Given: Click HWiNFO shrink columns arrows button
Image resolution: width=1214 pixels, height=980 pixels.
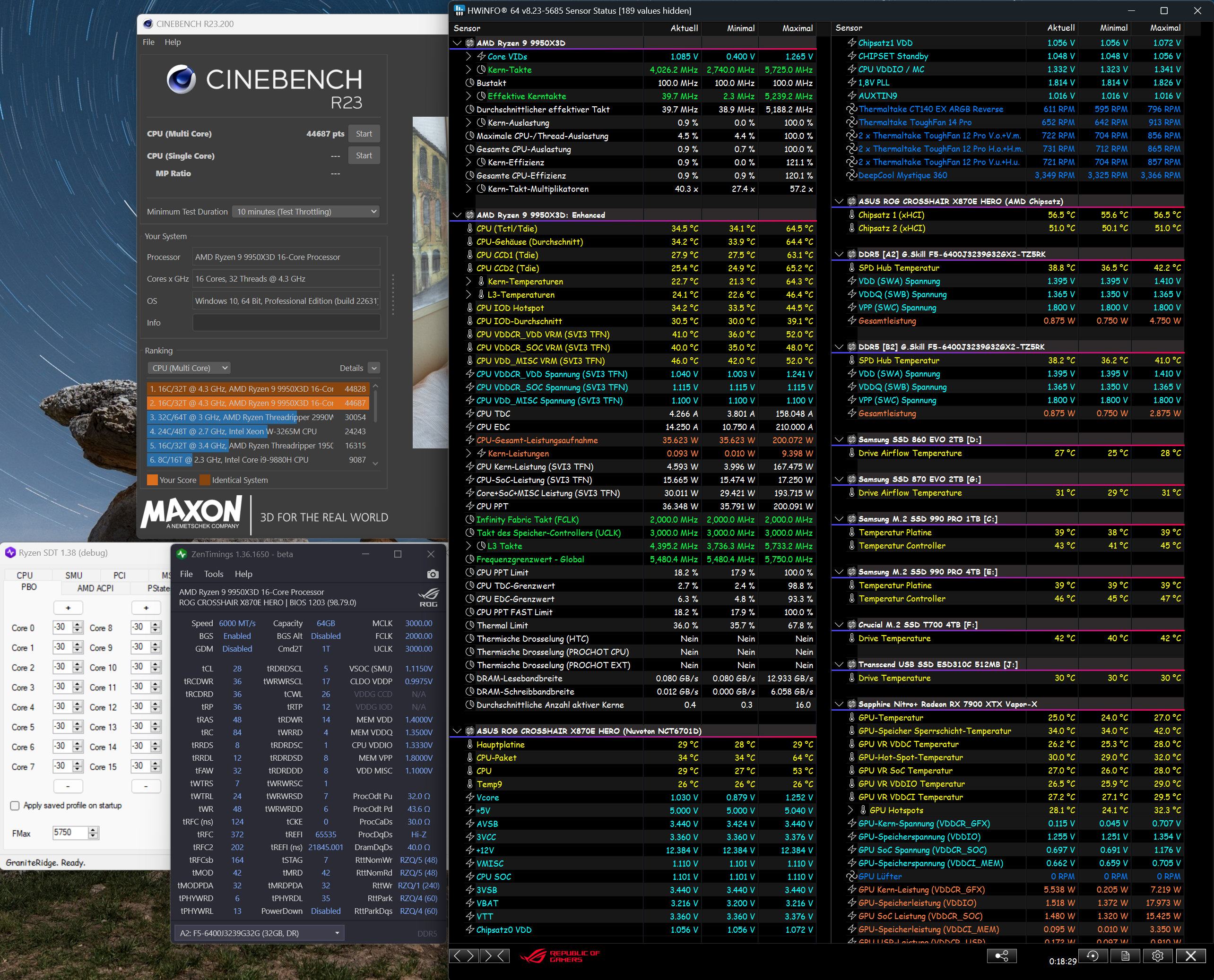Looking at the screenshot, I should tap(494, 956).
